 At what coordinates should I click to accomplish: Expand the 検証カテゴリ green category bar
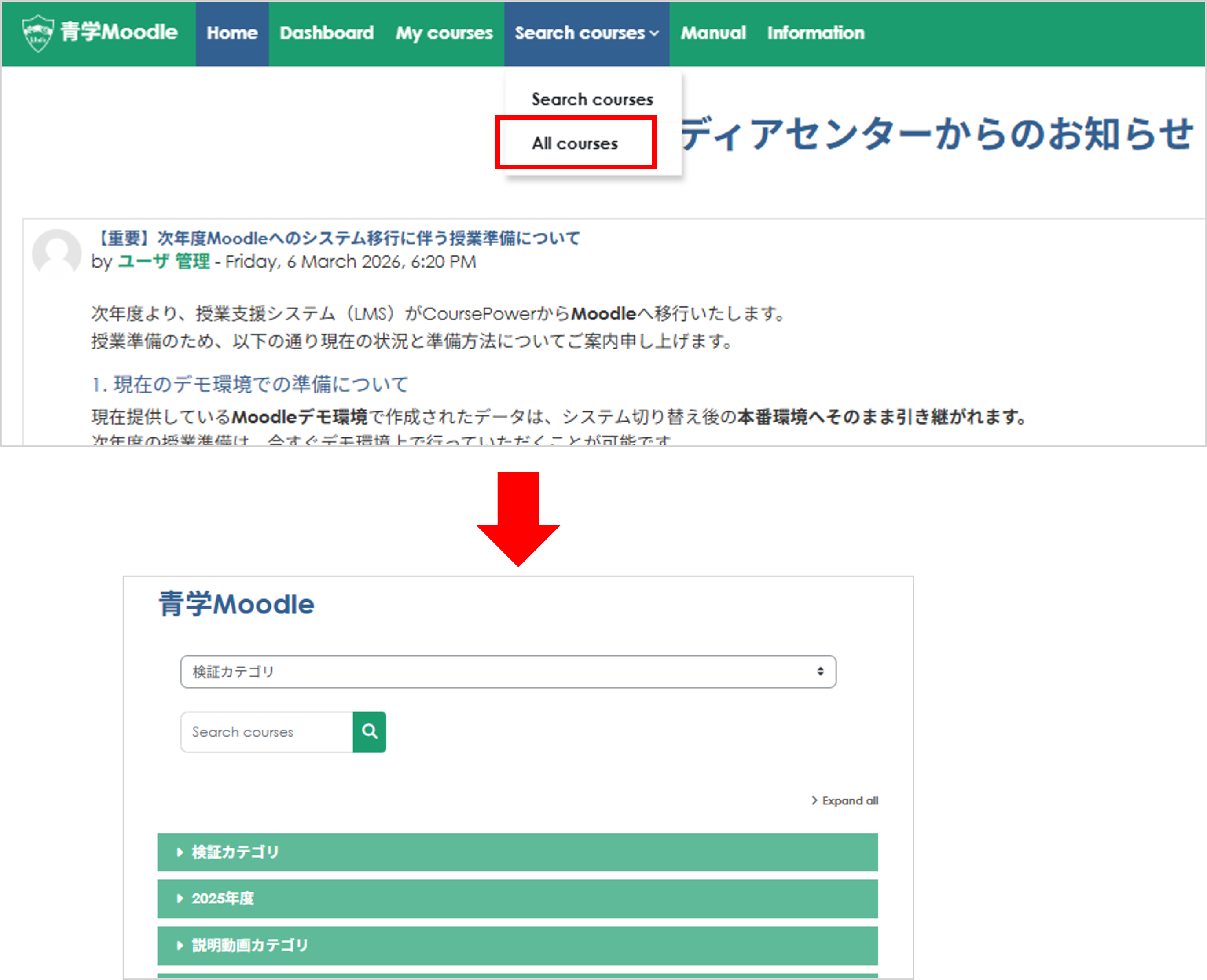(x=235, y=852)
